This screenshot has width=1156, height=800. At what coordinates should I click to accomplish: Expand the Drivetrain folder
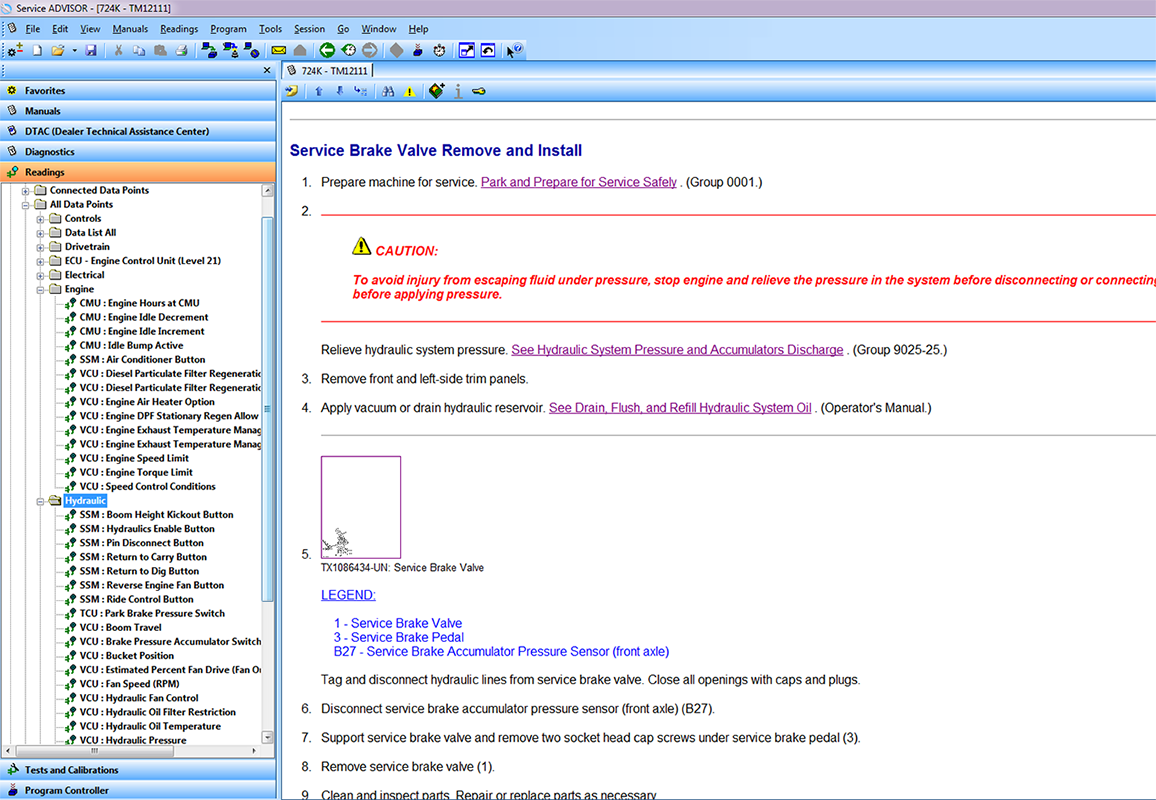click(x=41, y=247)
